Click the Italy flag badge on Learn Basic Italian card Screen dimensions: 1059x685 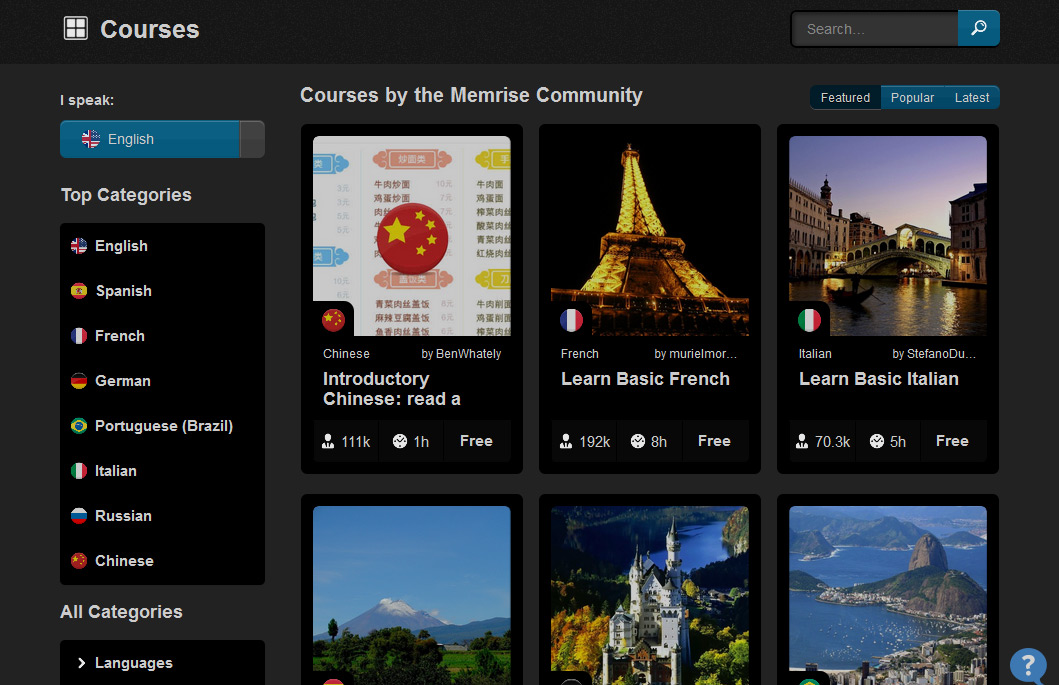point(809,320)
